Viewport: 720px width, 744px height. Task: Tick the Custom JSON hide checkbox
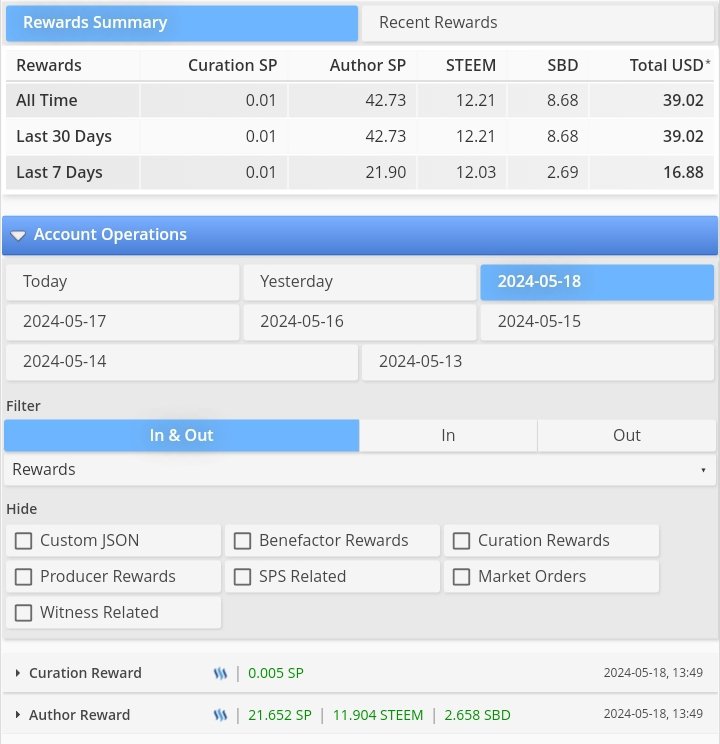(x=23, y=540)
